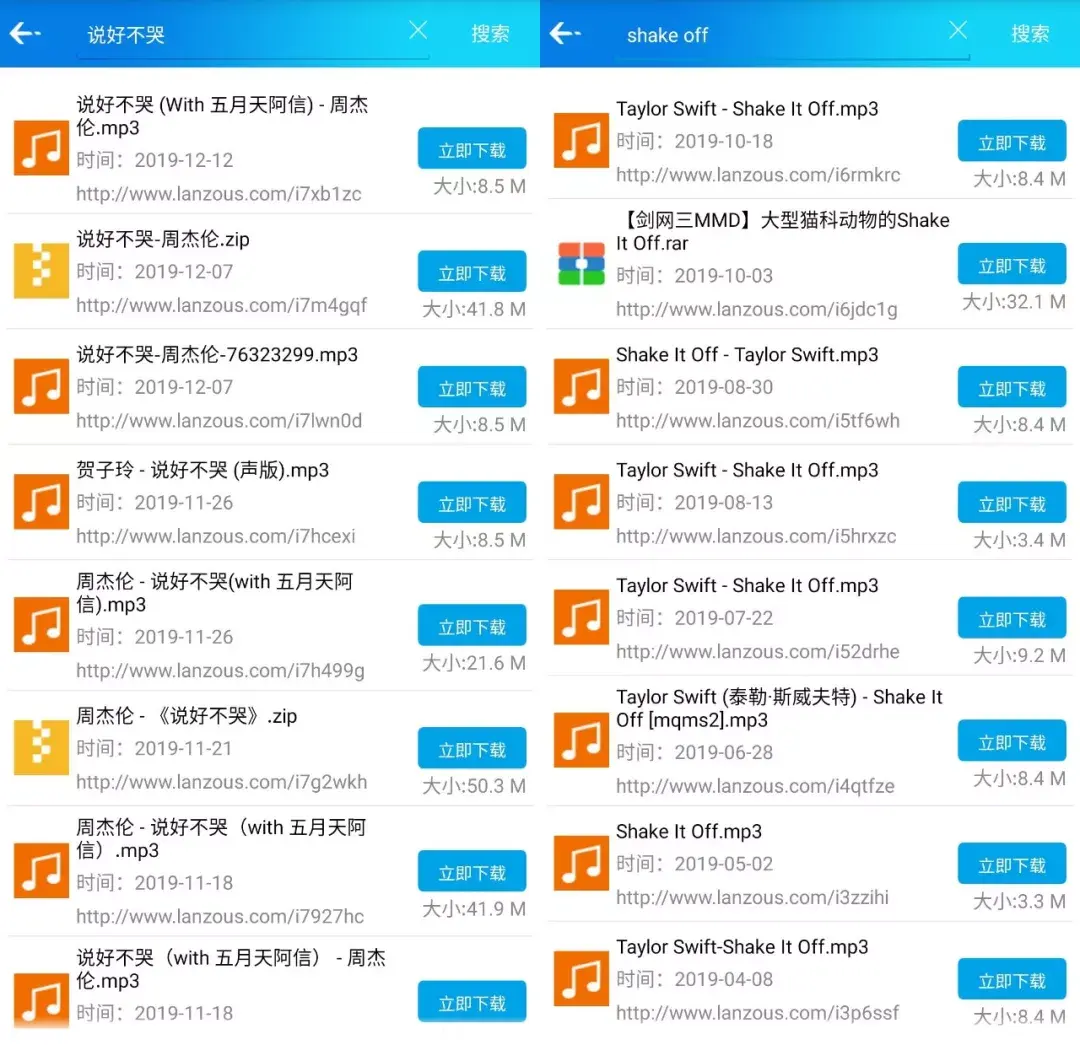Go back from the 说好不哭 search screen

pos(25,33)
